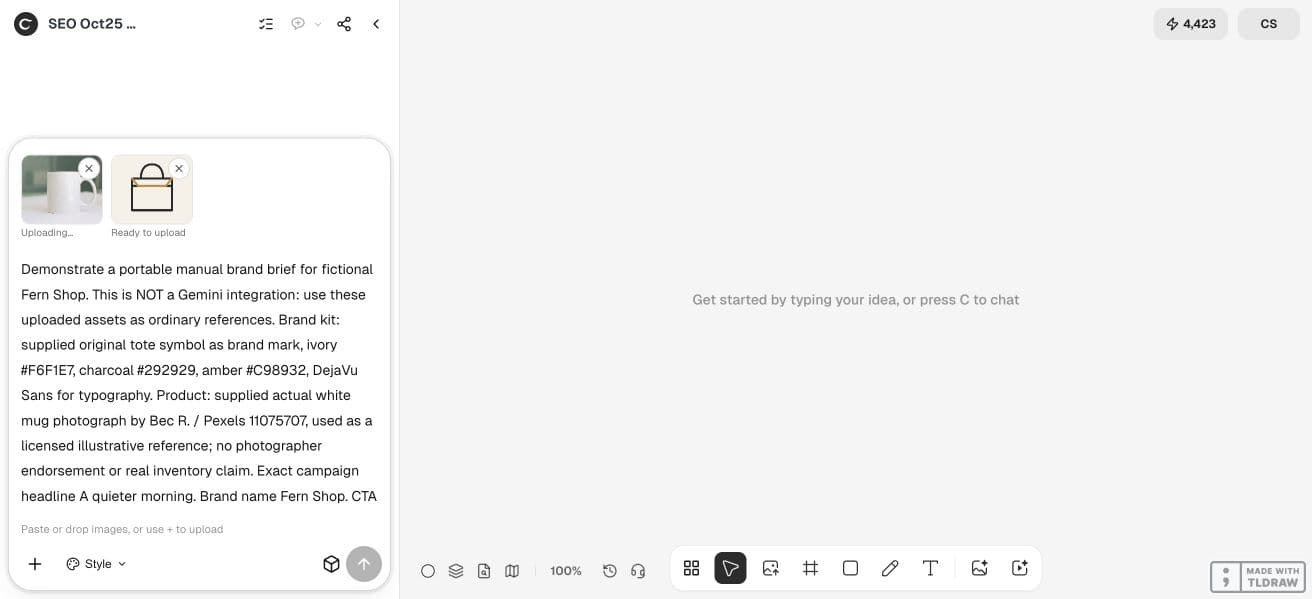Screen dimensions: 1312x599
Task: Select the text tool
Action: (x=930, y=568)
